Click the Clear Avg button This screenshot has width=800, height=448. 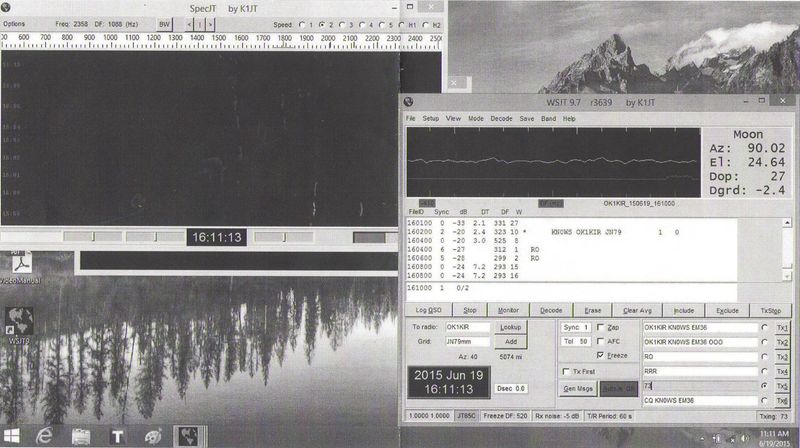(637, 310)
